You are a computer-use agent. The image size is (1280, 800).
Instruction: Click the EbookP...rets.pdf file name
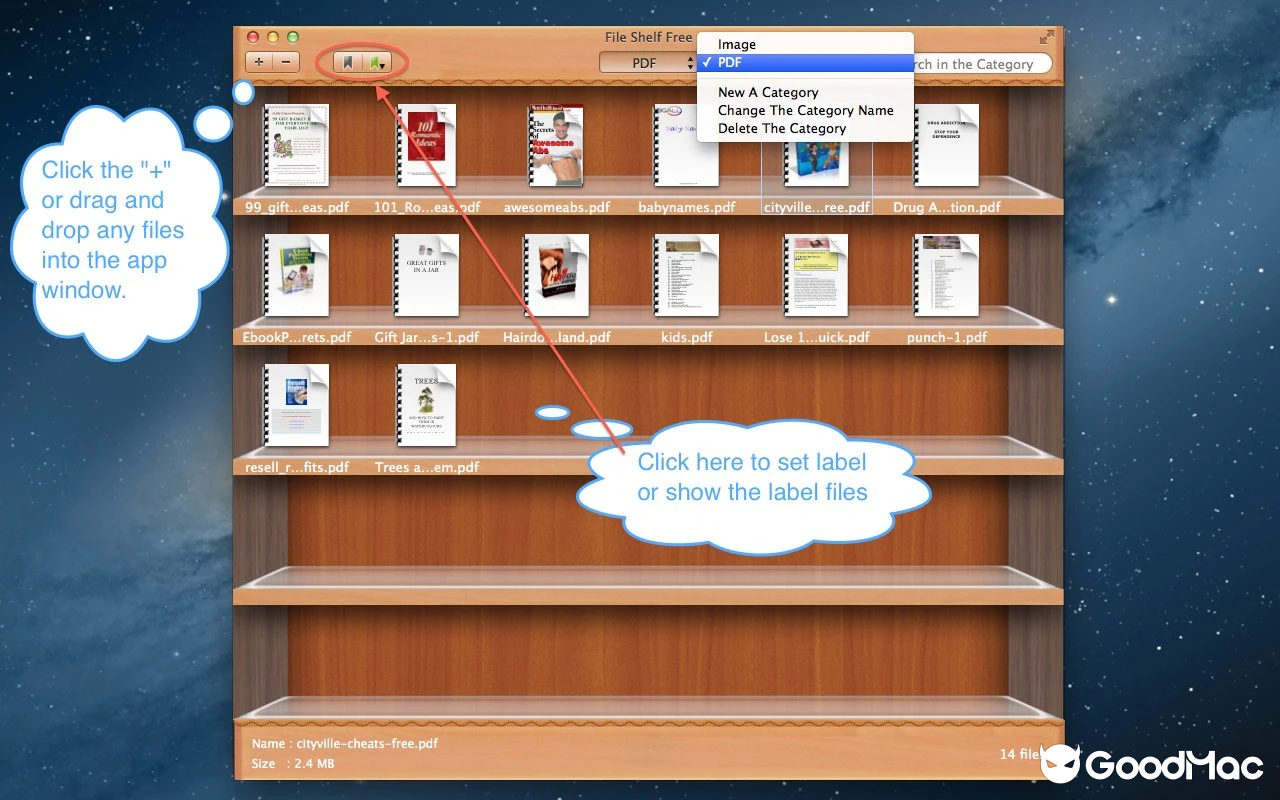pyautogui.click(x=297, y=337)
